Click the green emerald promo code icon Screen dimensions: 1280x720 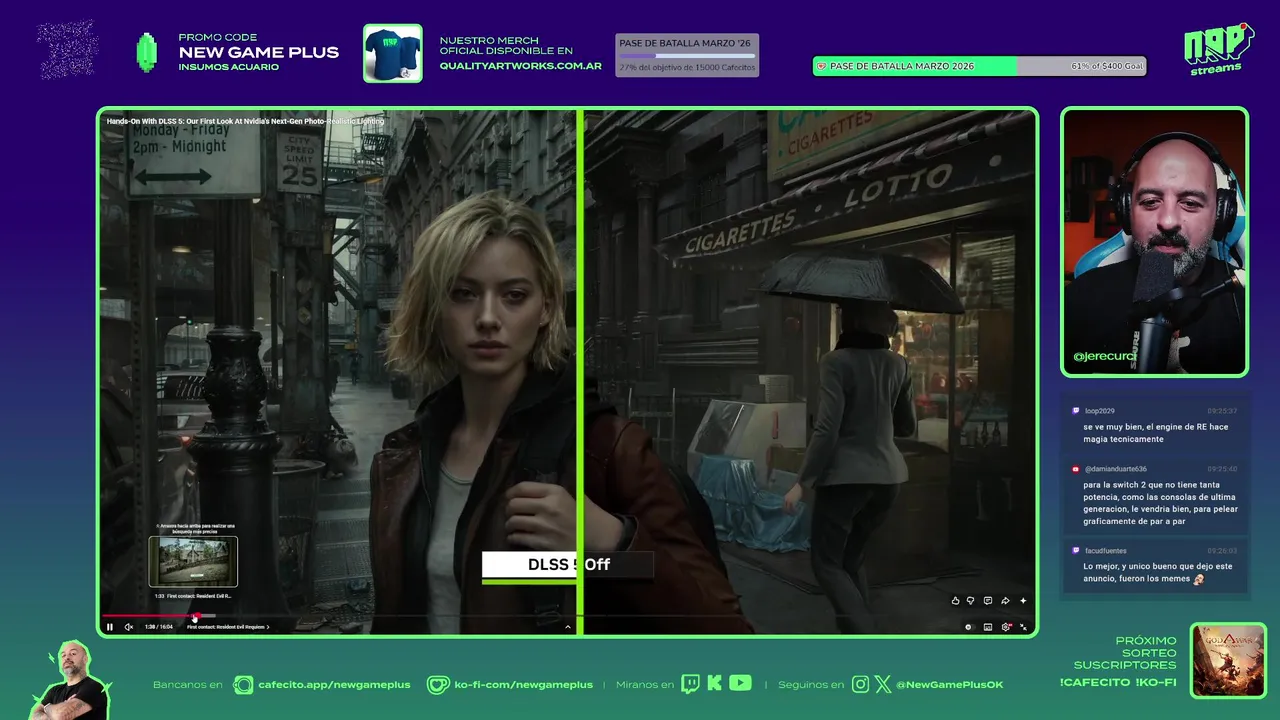coord(147,53)
